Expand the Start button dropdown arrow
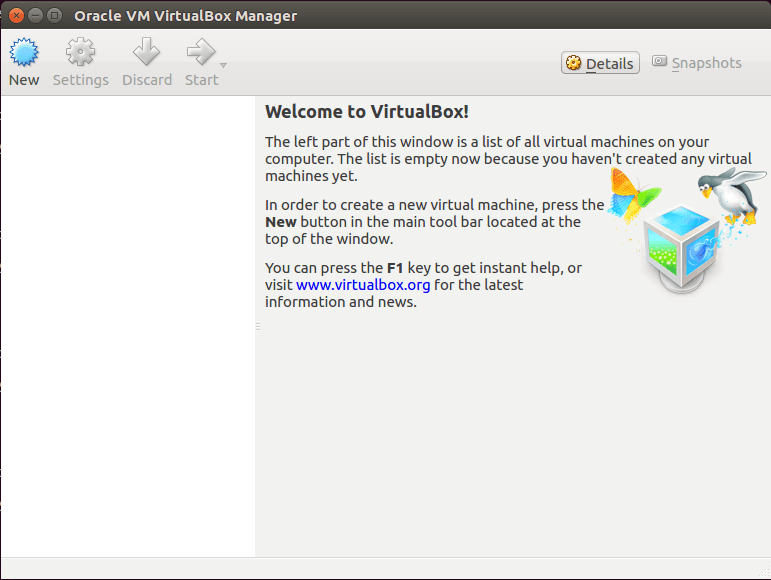This screenshot has width=771, height=580. pos(223,65)
